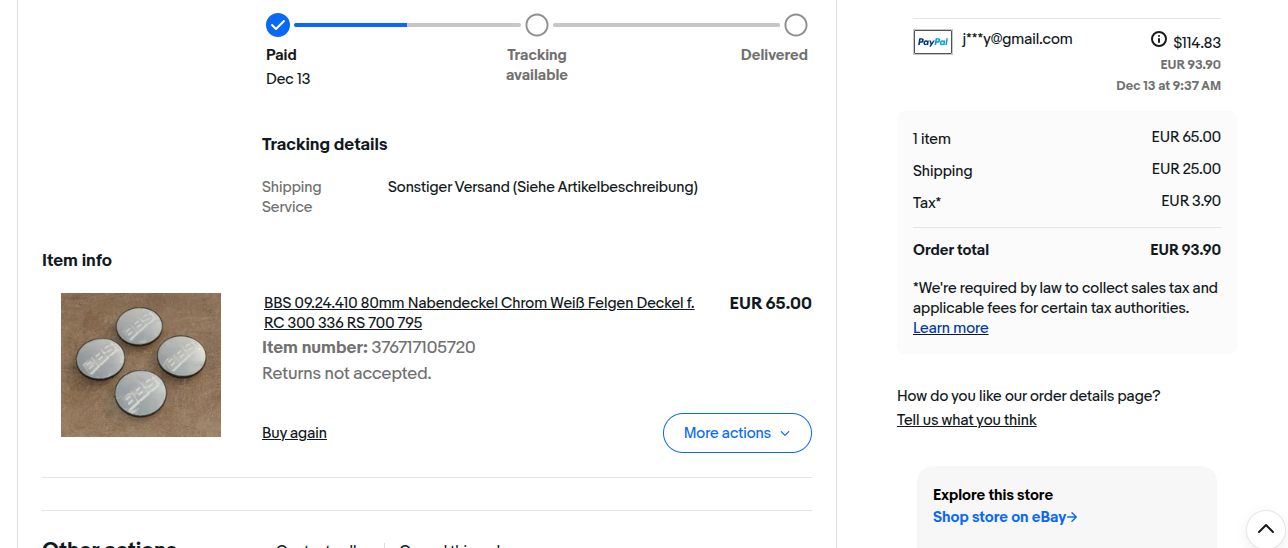Visit Shop store on eBay link
This screenshot has height=548, width=1288.
tap(1005, 517)
